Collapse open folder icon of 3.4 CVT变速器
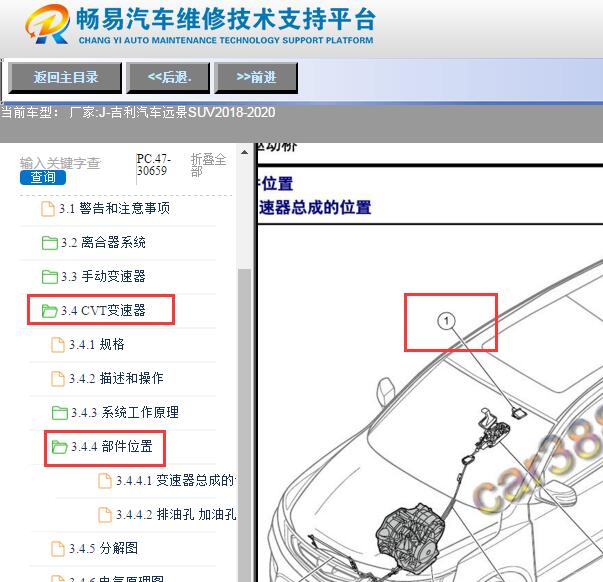603x582 pixels. point(50,310)
